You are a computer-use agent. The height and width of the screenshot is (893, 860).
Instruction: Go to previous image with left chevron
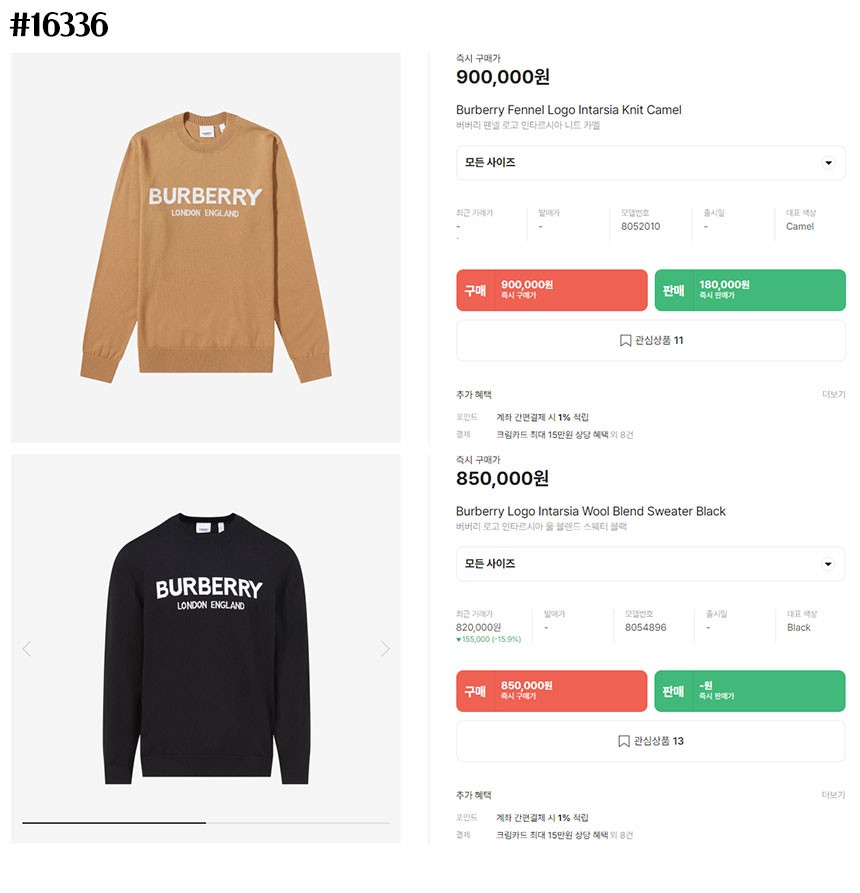pyautogui.click(x=26, y=649)
